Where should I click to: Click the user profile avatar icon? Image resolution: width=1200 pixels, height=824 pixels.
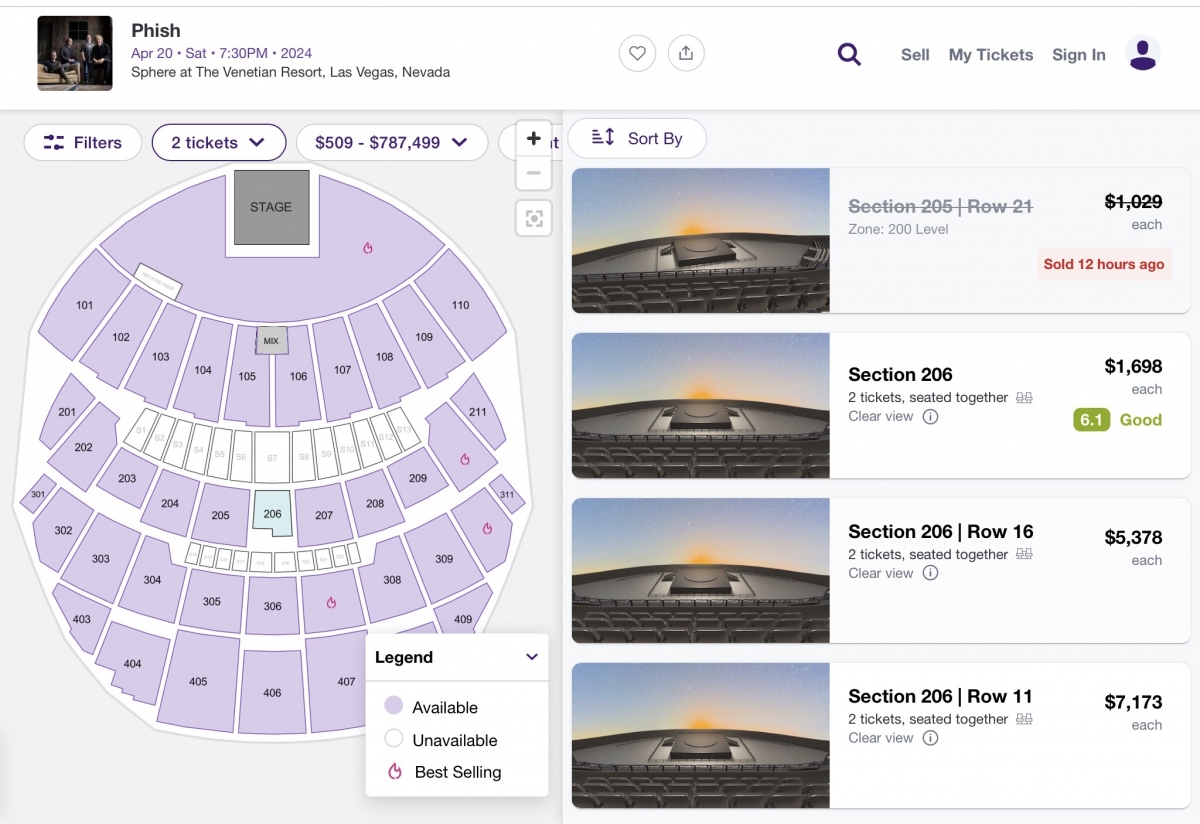(1142, 54)
